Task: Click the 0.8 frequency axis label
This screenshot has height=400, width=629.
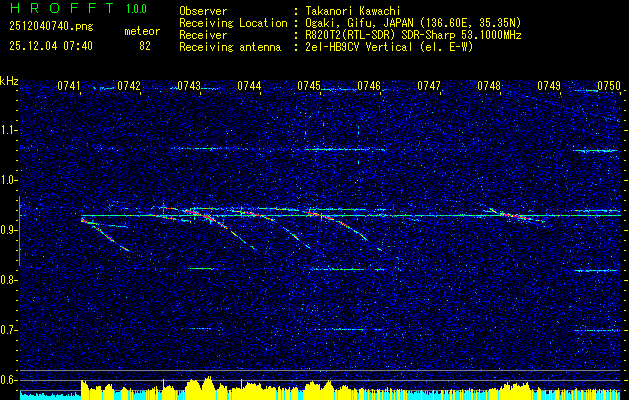Action: point(9,280)
